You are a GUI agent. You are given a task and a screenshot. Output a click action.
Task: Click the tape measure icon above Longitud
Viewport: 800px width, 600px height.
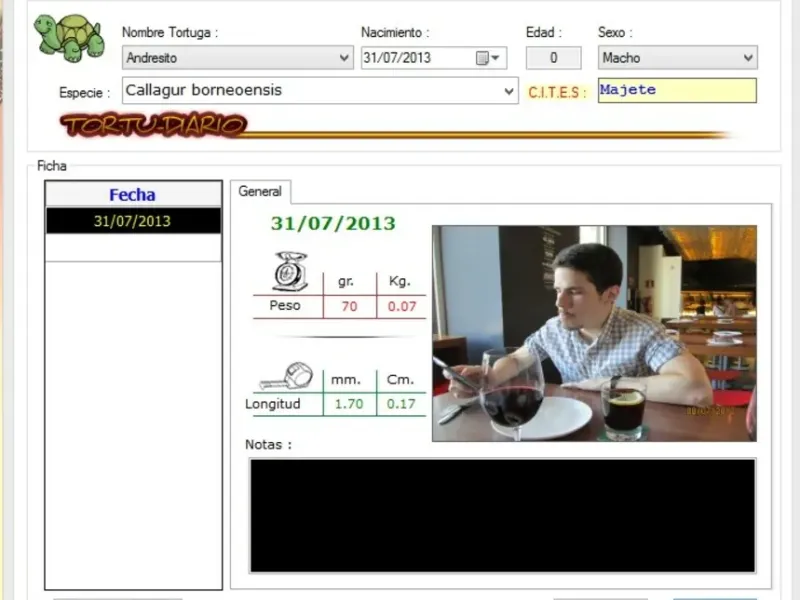click(287, 376)
